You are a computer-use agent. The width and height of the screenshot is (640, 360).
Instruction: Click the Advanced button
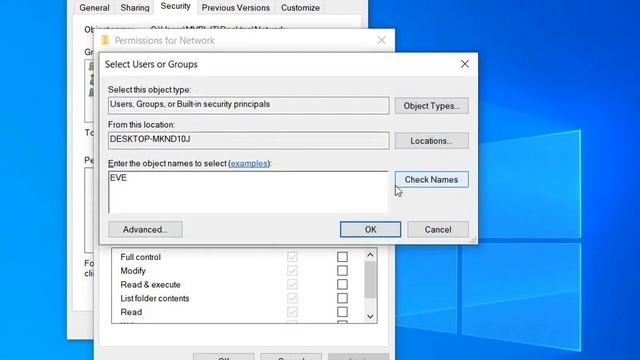[145, 229]
